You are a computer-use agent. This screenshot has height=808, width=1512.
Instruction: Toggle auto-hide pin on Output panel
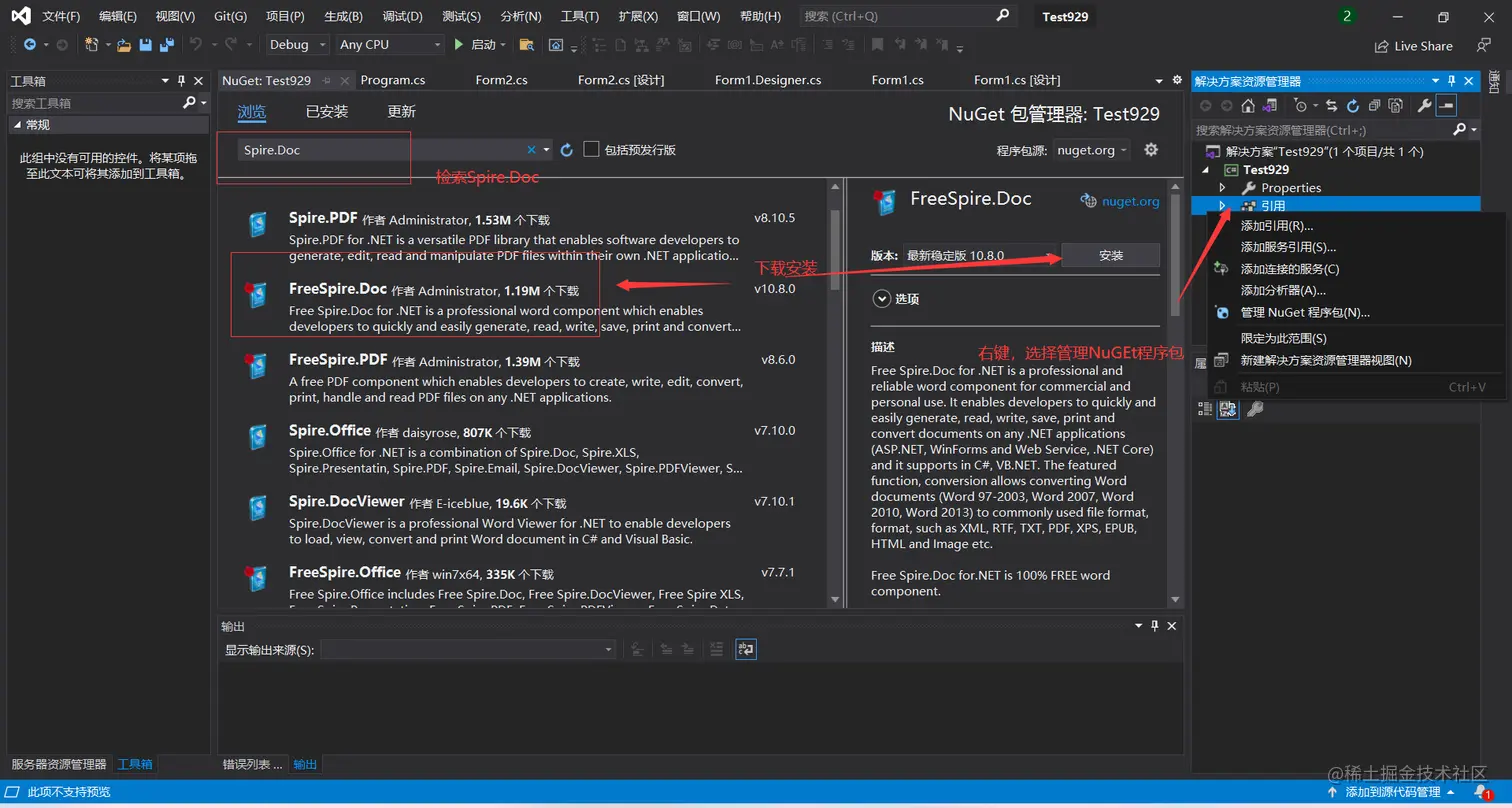tap(1155, 626)
